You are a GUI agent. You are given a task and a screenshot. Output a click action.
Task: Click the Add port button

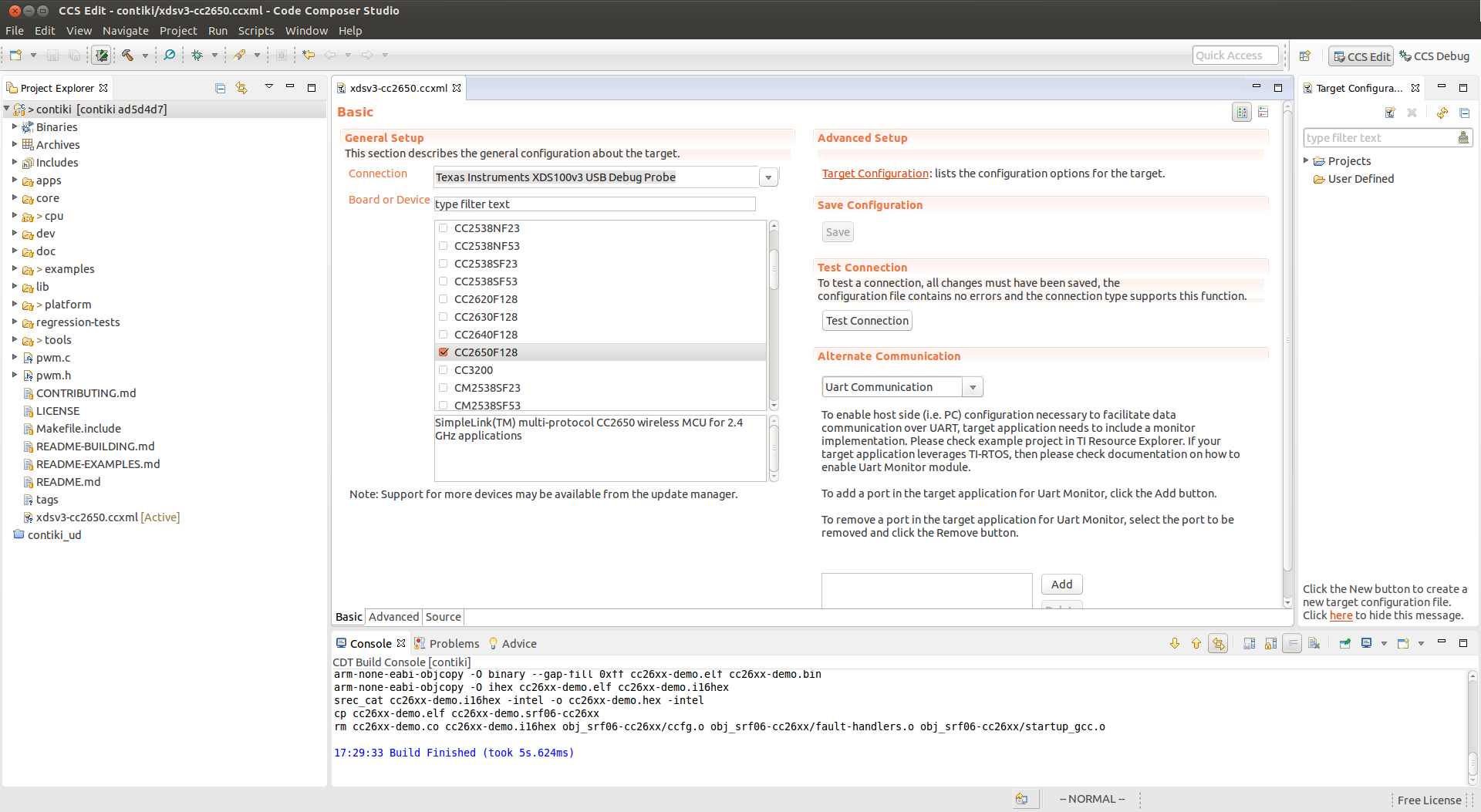1061,585
